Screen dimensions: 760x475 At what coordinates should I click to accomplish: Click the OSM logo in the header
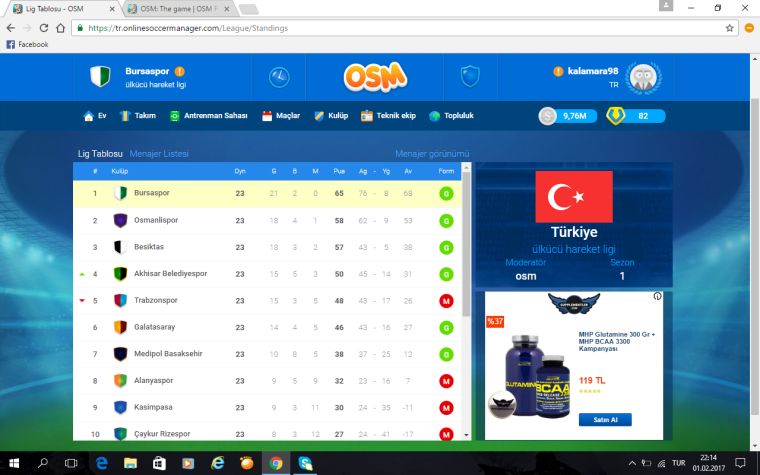(375, 77)
